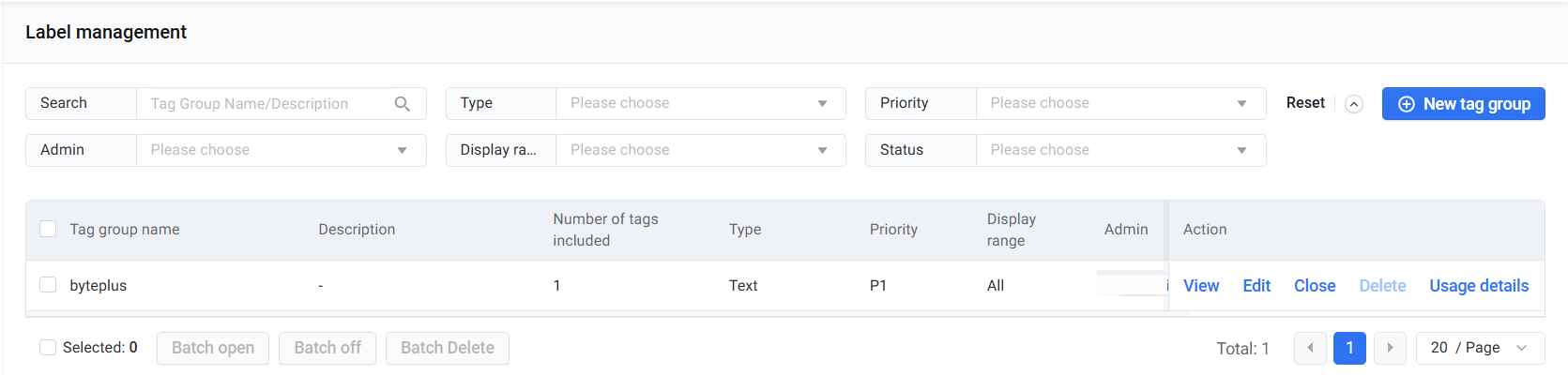Open the Type dropdown filter
This screenshot has width=1568, height=375.
700,103
